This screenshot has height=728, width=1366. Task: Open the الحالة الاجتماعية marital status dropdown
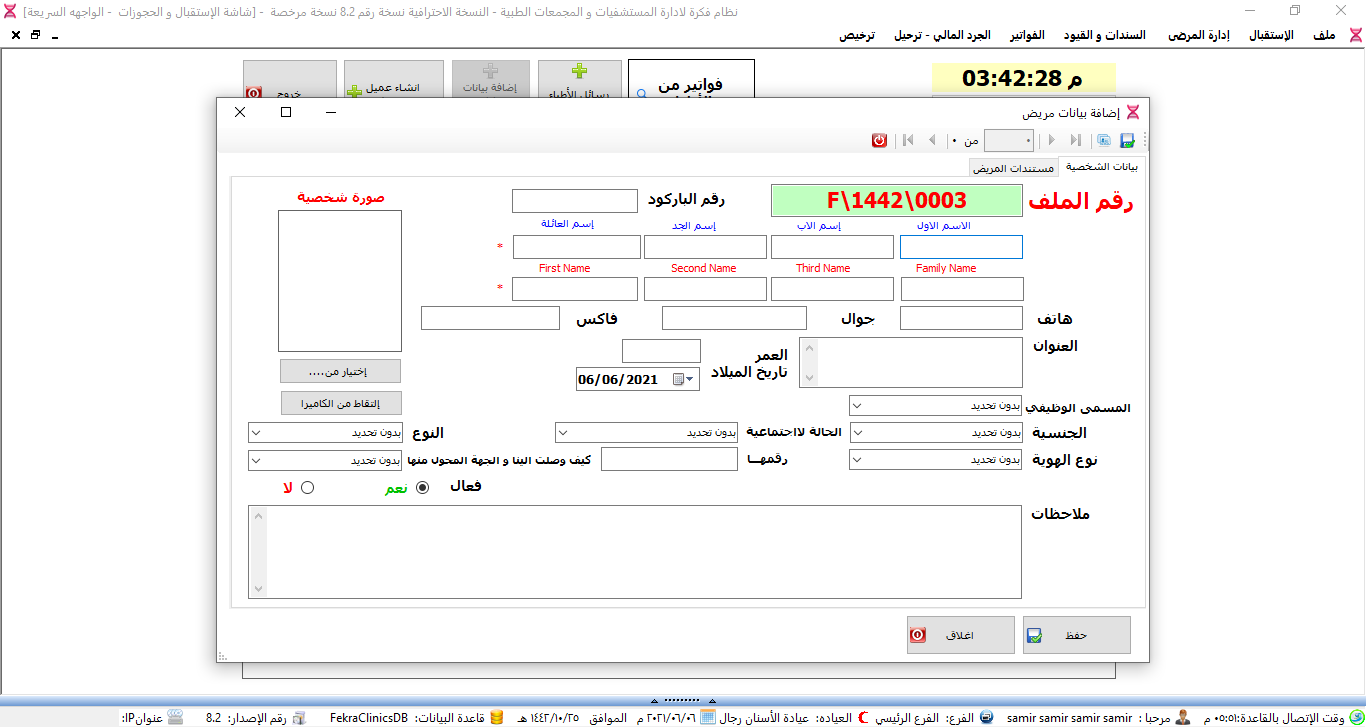pos(647,433)
